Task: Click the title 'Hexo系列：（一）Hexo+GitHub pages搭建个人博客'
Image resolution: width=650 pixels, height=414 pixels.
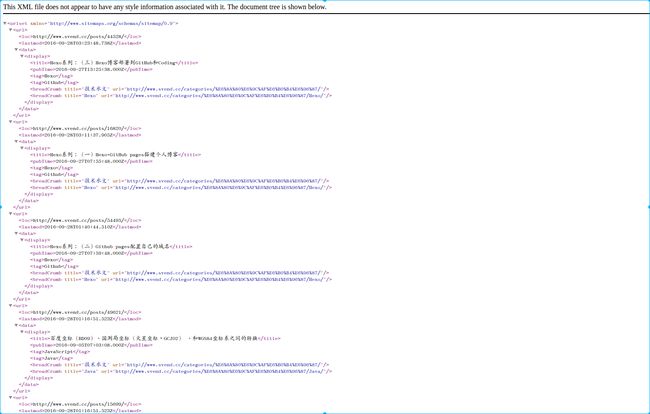Action: click(115, 155)
